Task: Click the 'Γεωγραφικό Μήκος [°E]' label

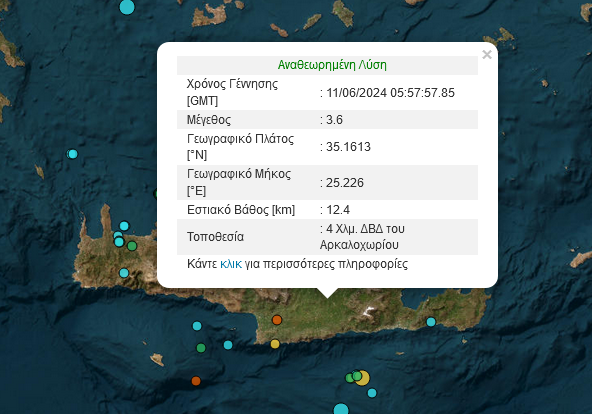Action: pyautogui.click(x=239, y=182)
